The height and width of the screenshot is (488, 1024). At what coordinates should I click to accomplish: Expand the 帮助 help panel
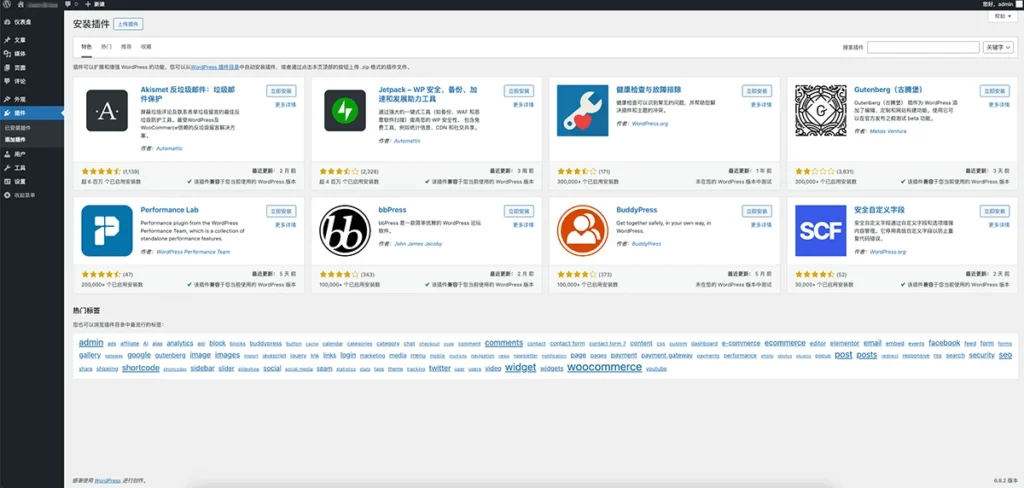(1002, 16)
